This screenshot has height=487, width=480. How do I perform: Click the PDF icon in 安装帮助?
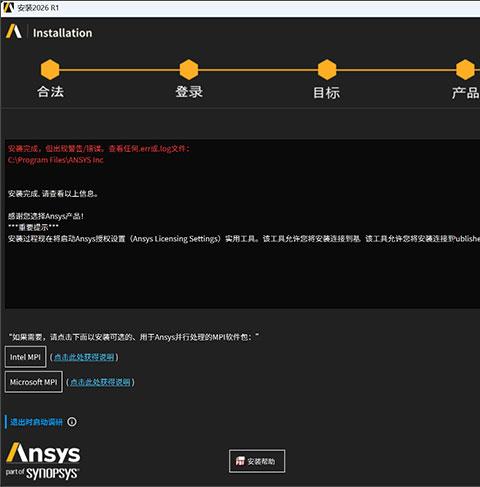click(x=240, y=461)
